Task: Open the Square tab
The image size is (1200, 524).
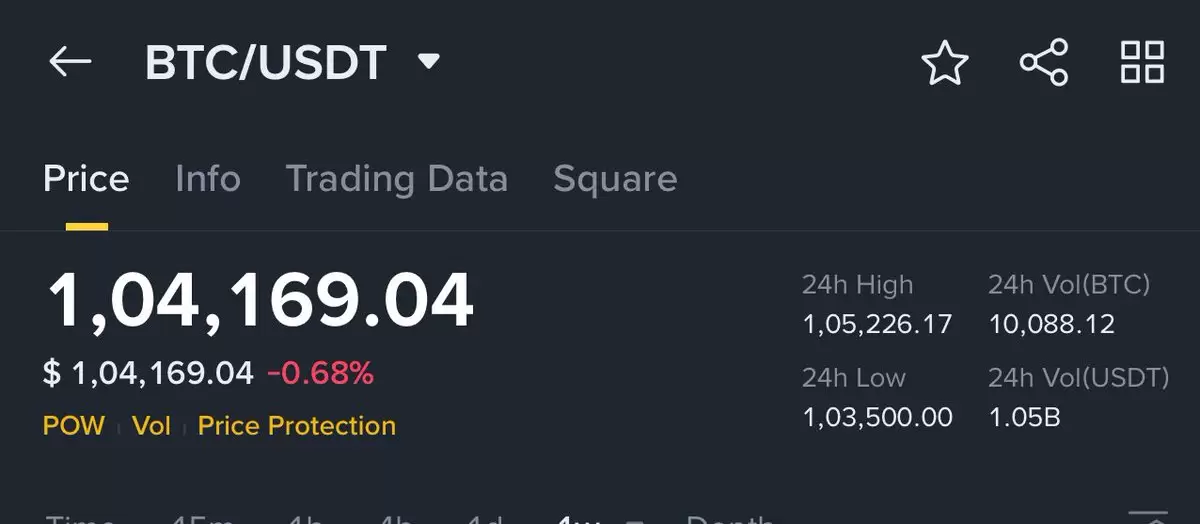Action: pyautogui.click(x=615, y=180)
